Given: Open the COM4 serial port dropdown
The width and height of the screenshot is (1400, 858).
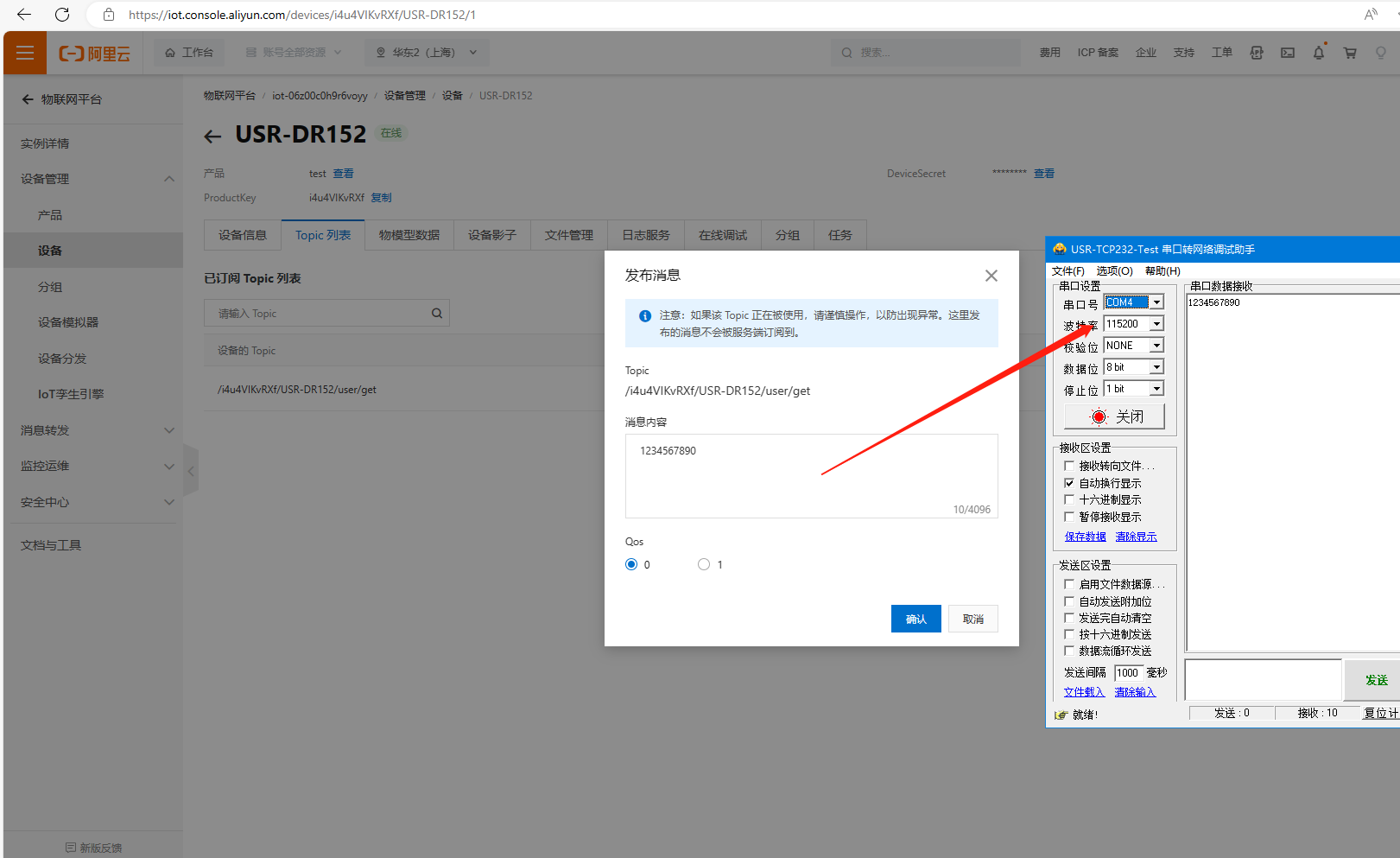Looking at the screenshot, I should (x=1156, y=302).
